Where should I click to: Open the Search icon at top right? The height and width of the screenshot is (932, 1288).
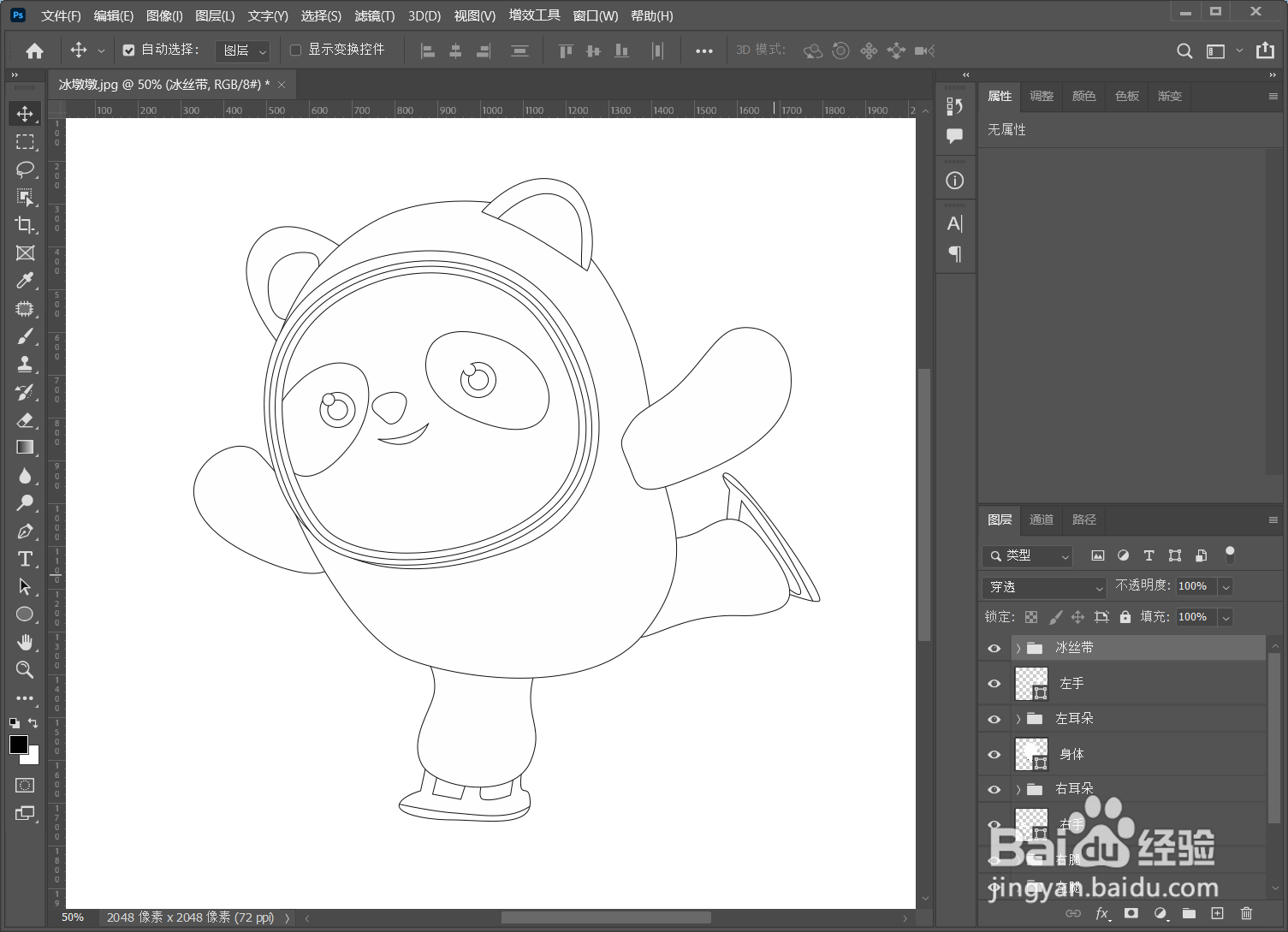point(1184,51)
